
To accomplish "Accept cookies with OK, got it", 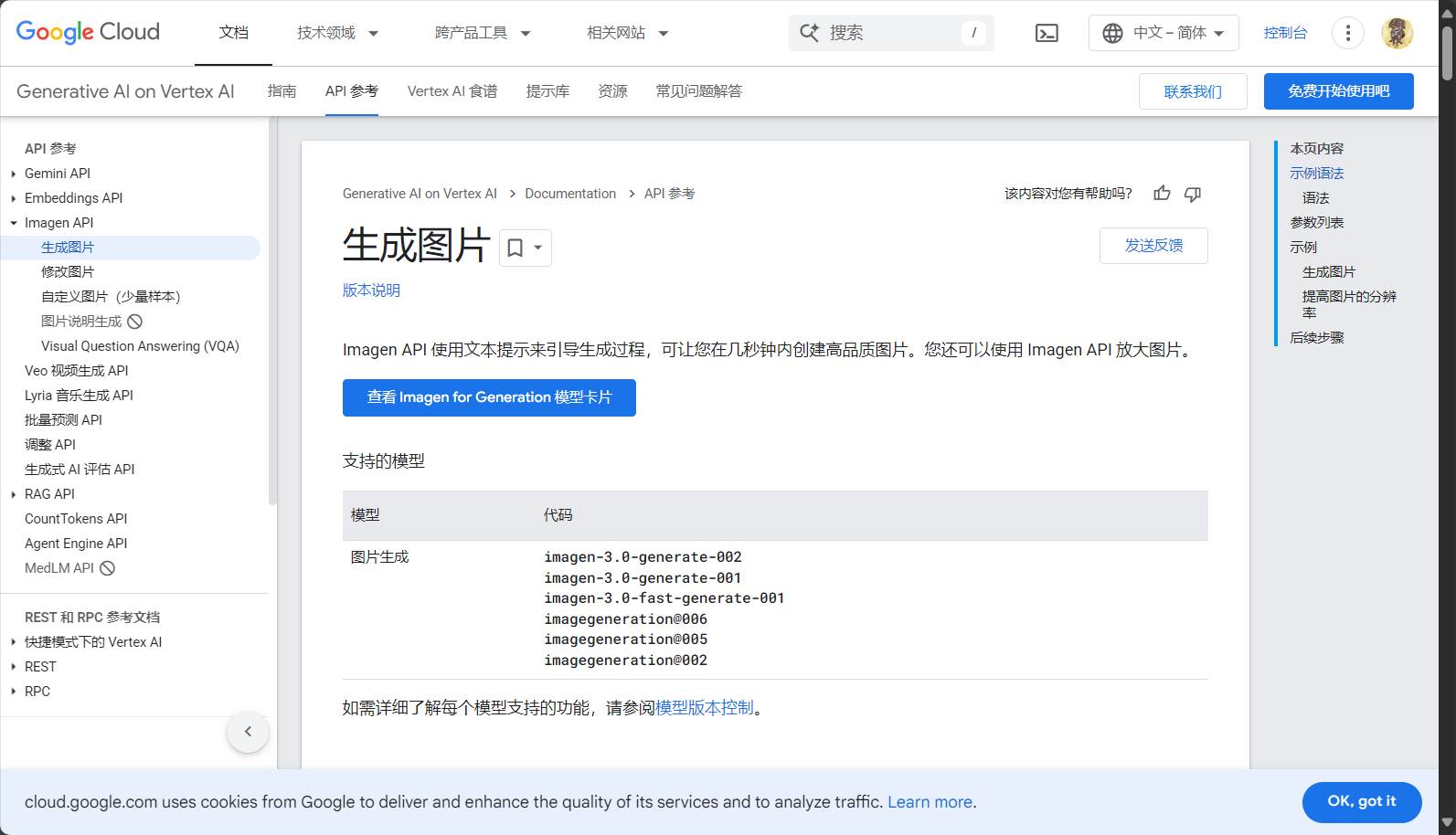I will point(1362,802).
